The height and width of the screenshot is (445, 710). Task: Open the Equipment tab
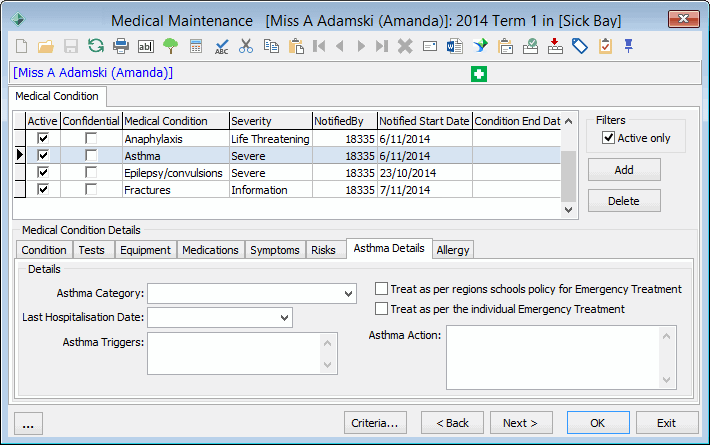coord(145,250)
